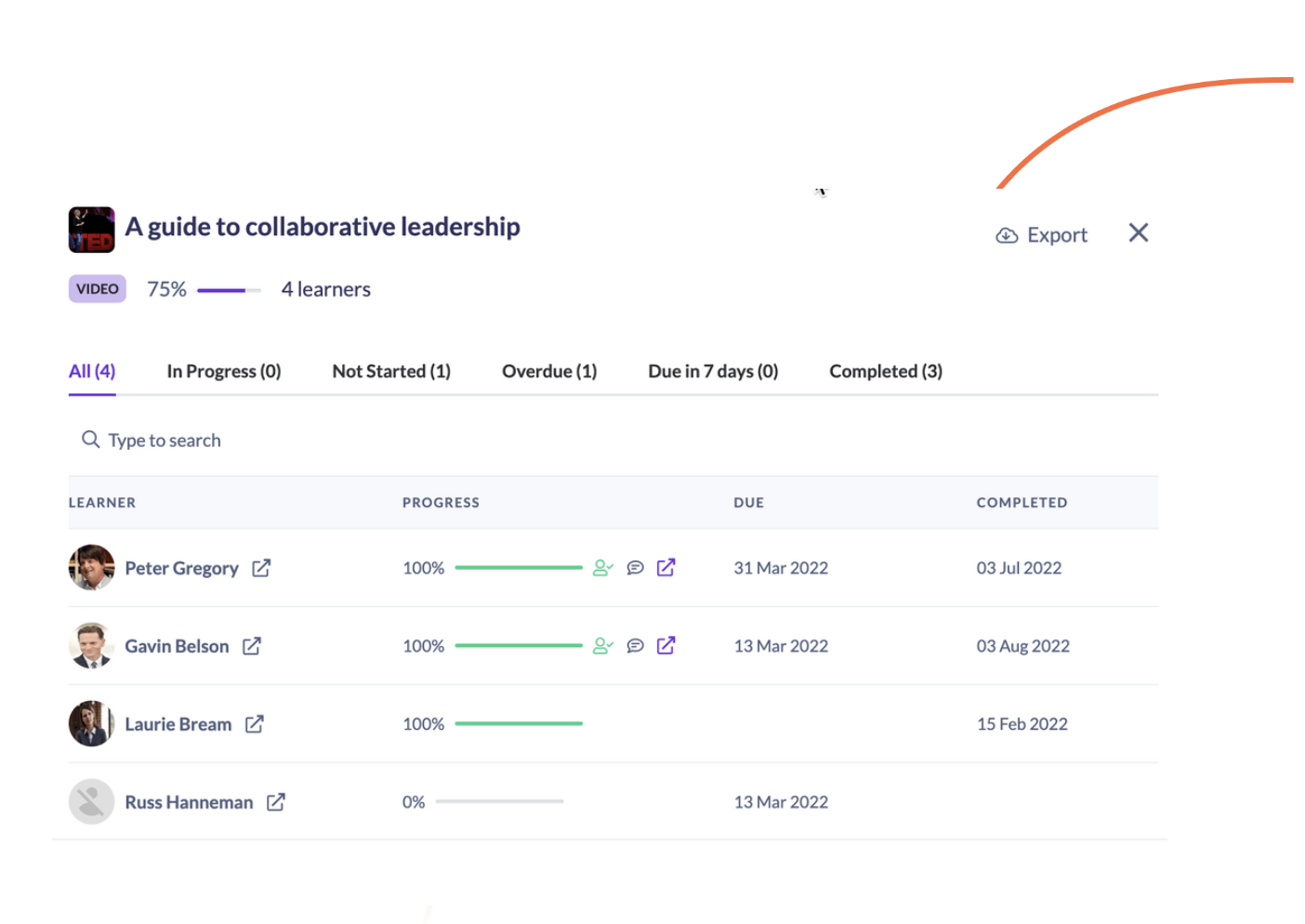The width and height of the screenshot is (1305, 924).
Task: Open the Due in 7 days (0) tab
Action: (x=713, y=372)
